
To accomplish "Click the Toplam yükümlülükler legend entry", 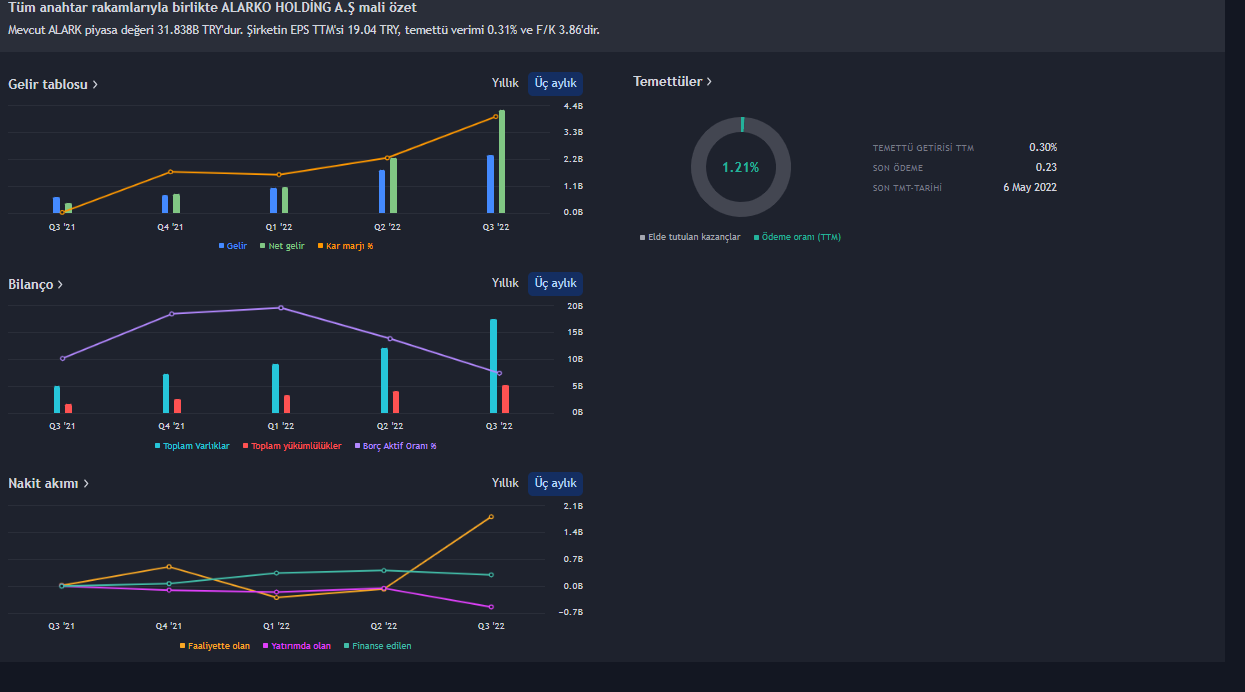I will (292, 446).
